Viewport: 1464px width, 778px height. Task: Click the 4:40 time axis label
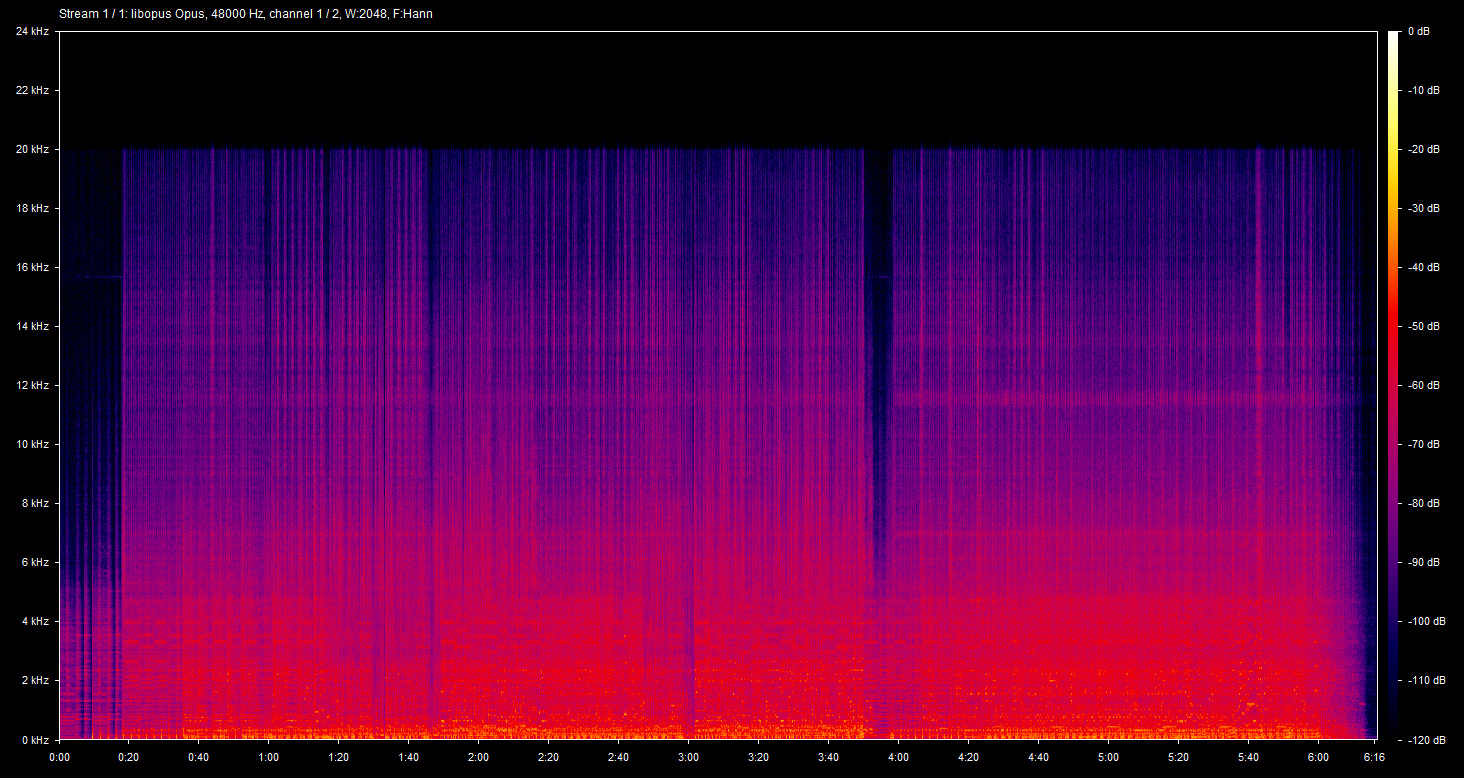[1039, 757]
